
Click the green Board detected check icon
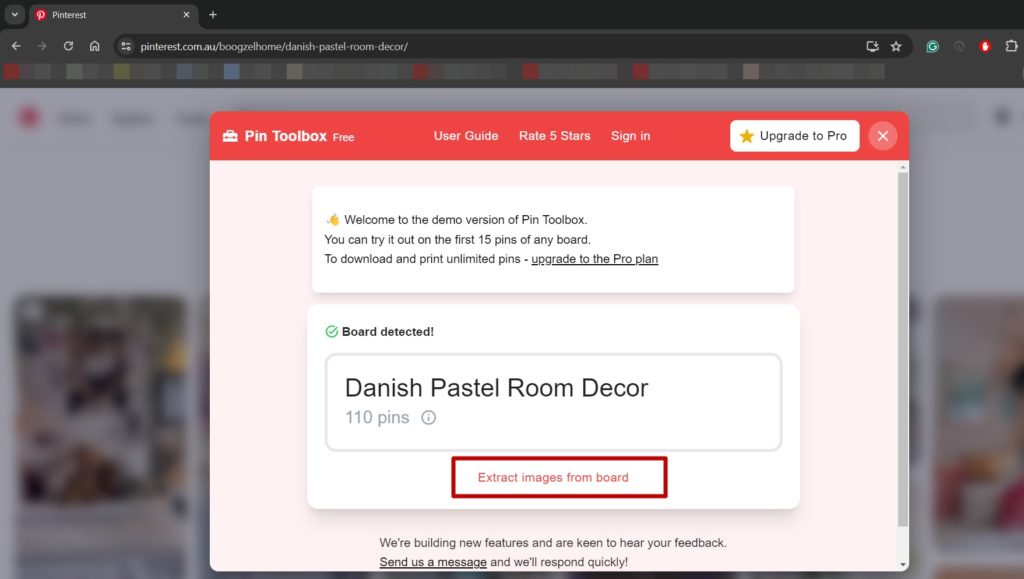[x=332, y=332]
